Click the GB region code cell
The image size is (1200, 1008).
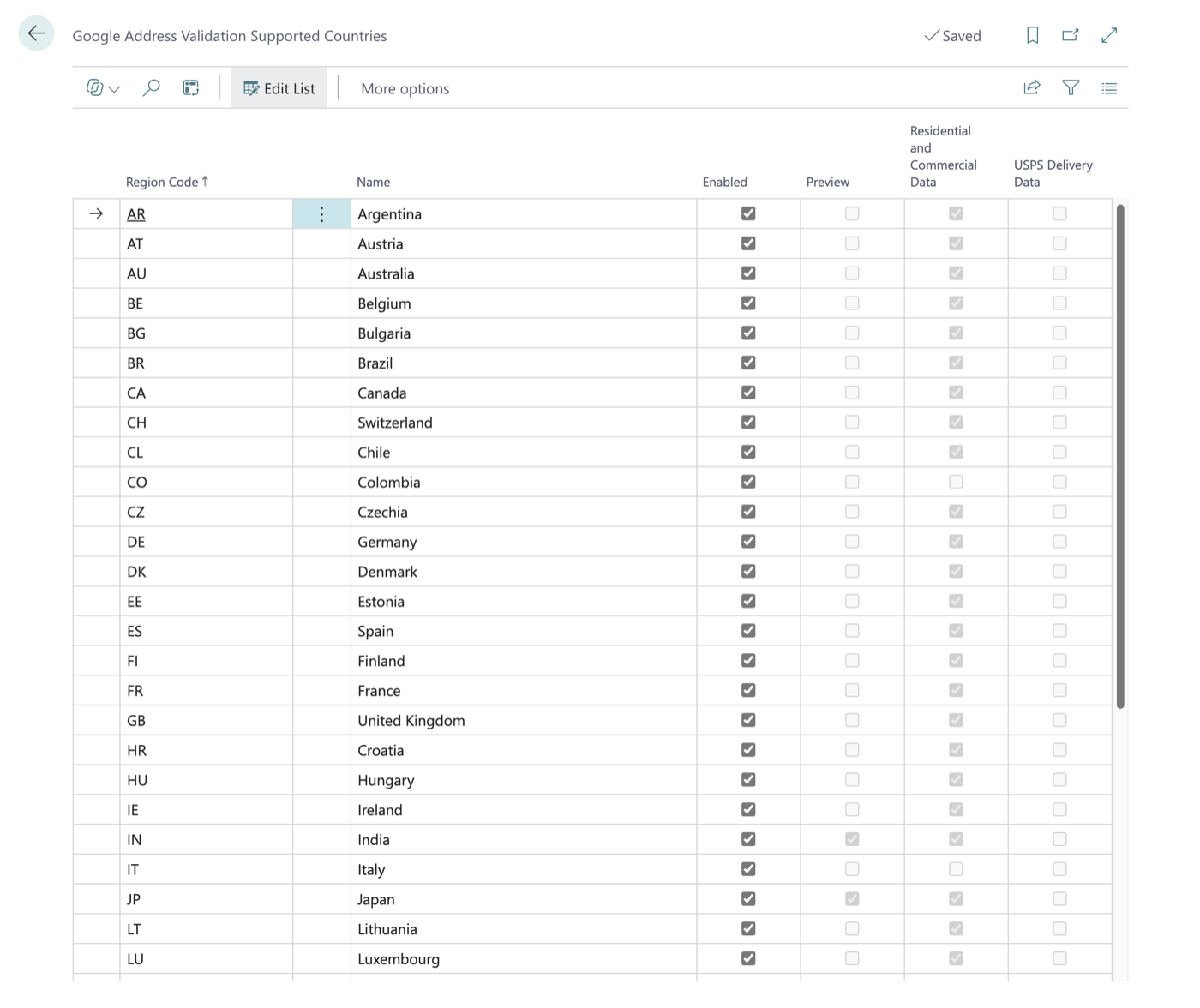pyautogui.click(x=206, y=721)
